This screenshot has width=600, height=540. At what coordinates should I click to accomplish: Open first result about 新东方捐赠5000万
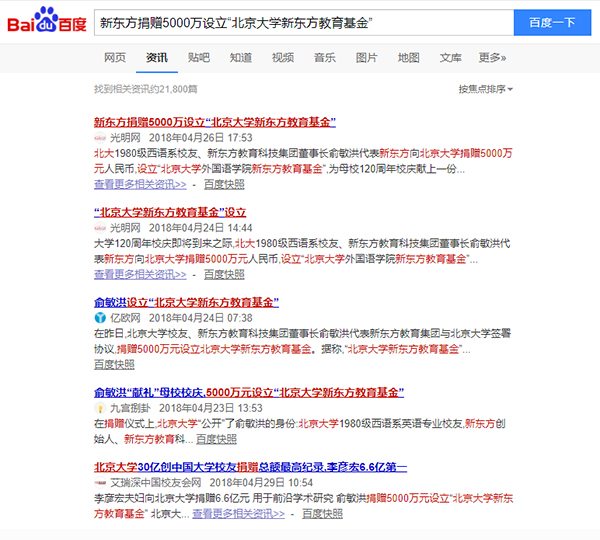point(213,122)
